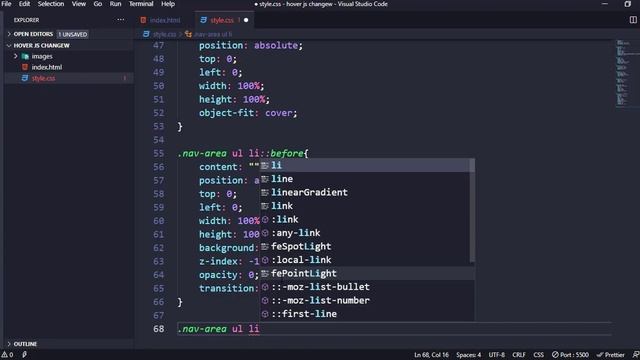Viewport: 640px width, 360px height.
Task: Click the '.nav-area ul li' line 68
Action: (x=218, y=329)
